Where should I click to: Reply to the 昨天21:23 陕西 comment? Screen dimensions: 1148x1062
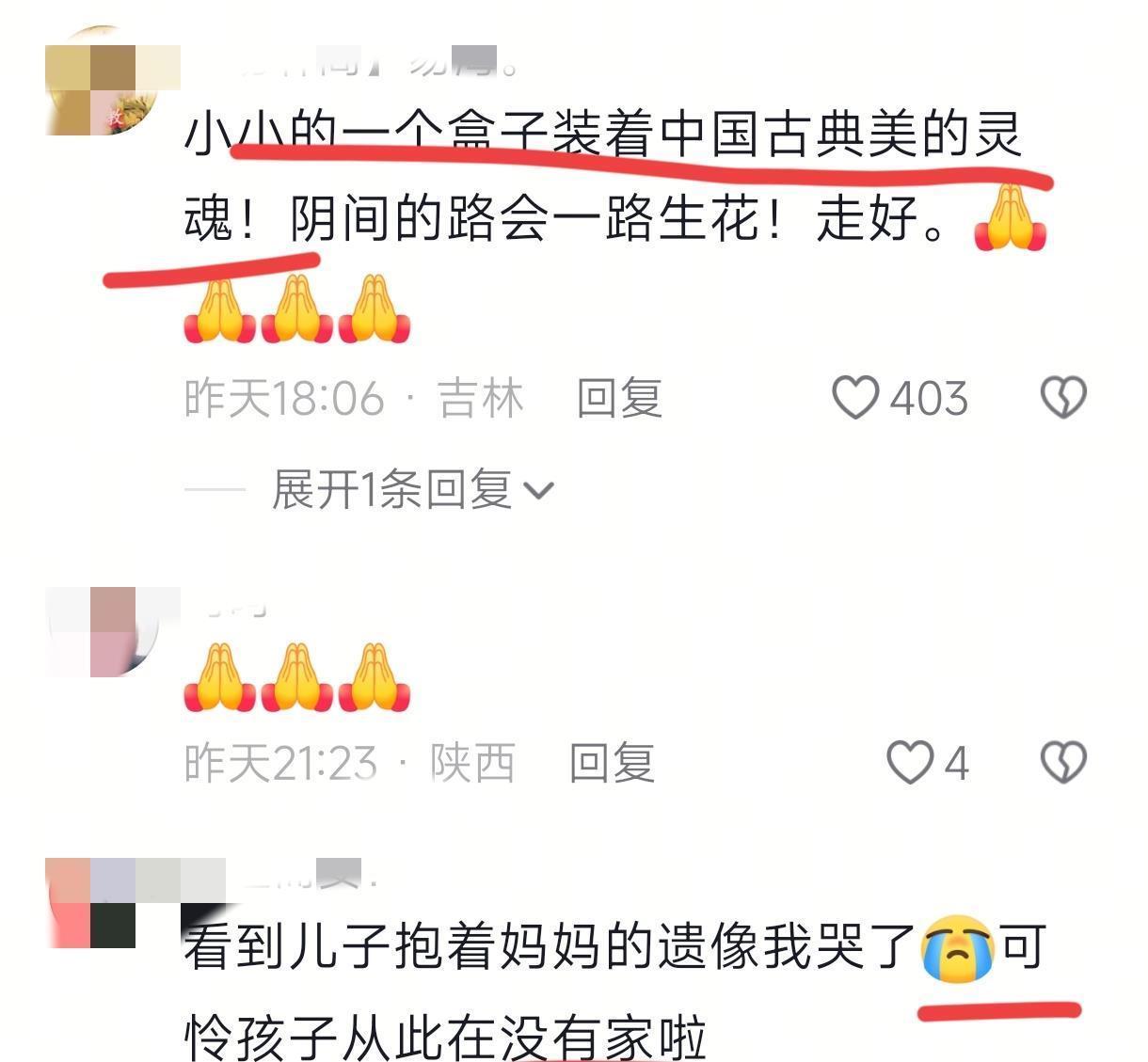tap(612, 762)
